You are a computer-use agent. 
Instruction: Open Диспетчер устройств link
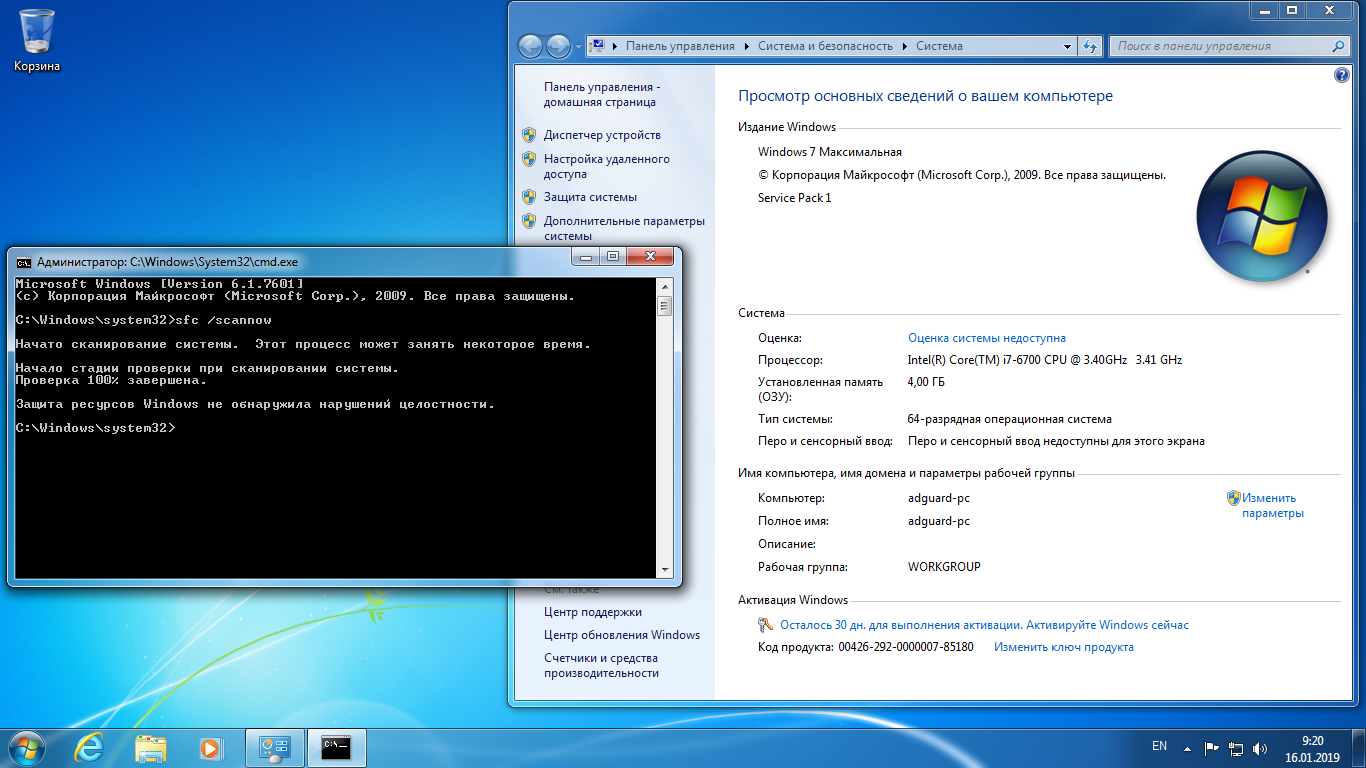tap(602, 135)
